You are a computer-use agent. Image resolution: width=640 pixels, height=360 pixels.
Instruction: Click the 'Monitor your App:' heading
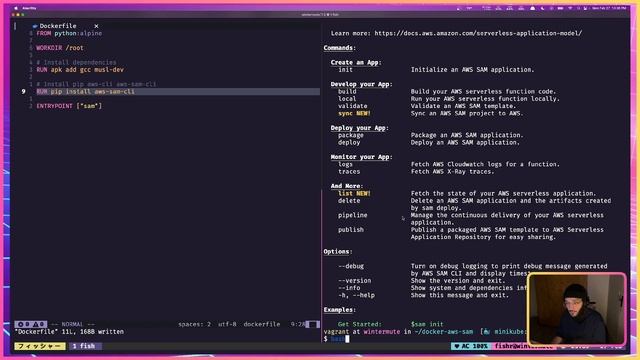pos(361,157)
